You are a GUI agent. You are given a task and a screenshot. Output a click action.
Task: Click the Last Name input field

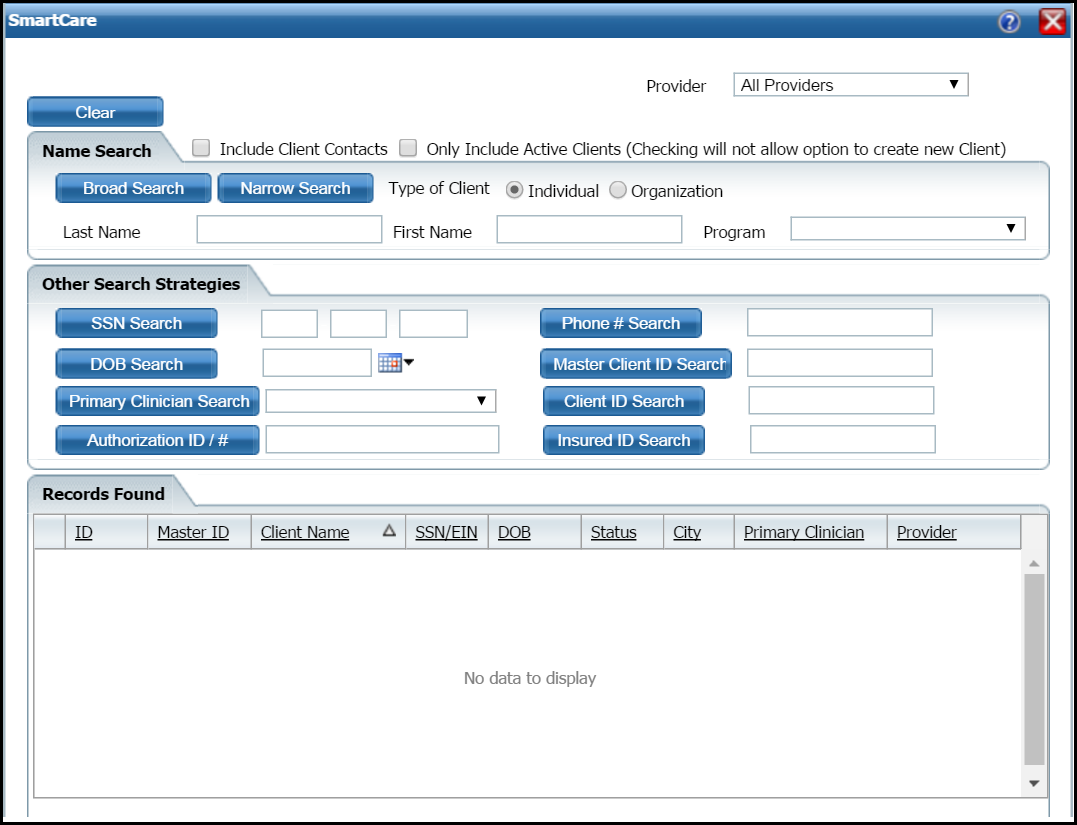[289, 230]
